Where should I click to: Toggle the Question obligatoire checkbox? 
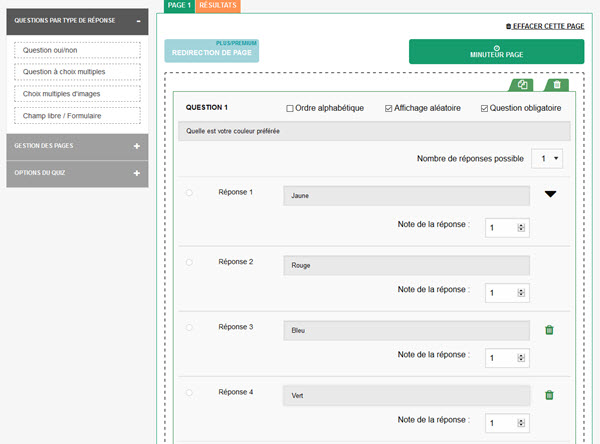pyautogui.click(x=484, y=109)
